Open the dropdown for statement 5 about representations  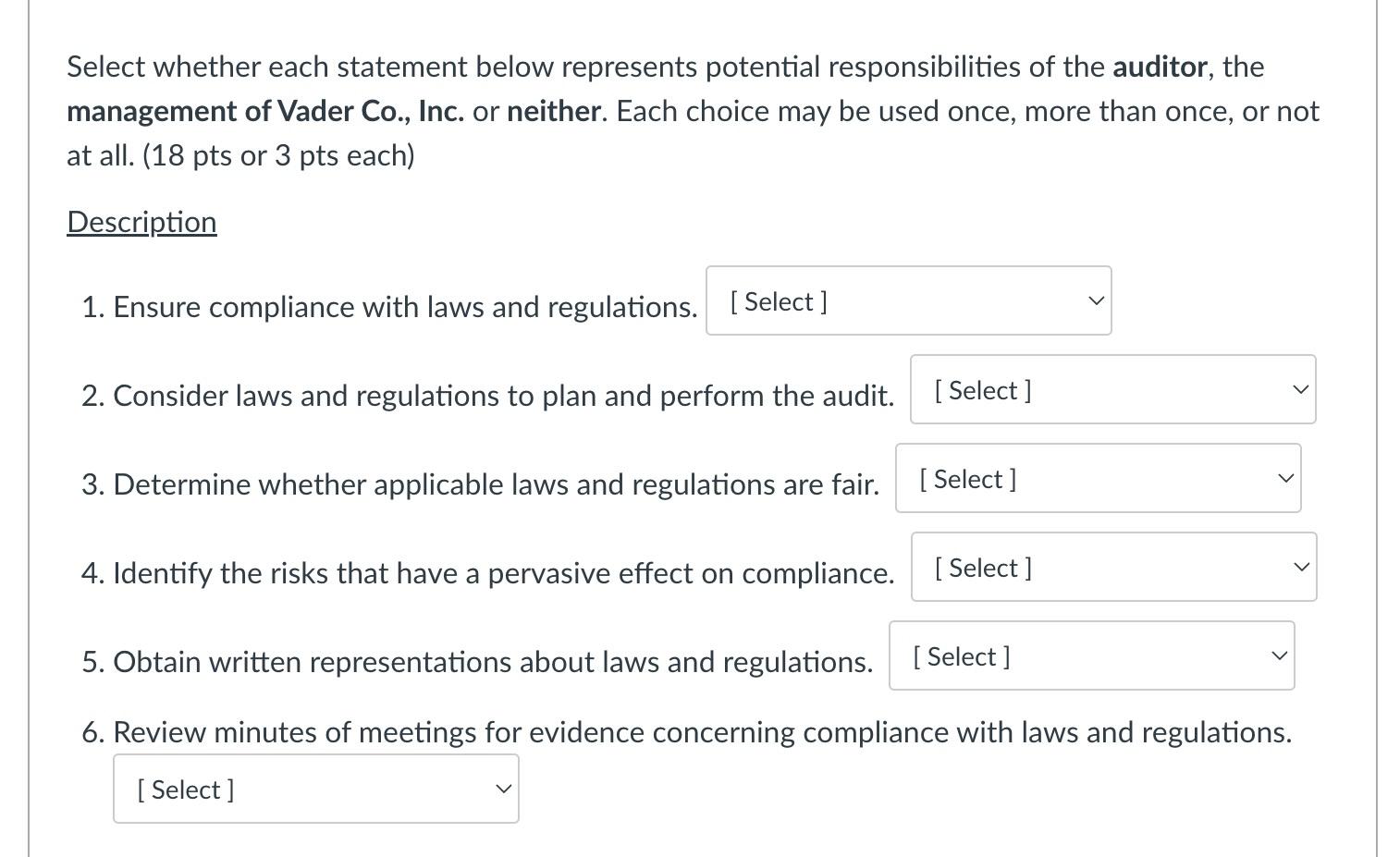1091,655
